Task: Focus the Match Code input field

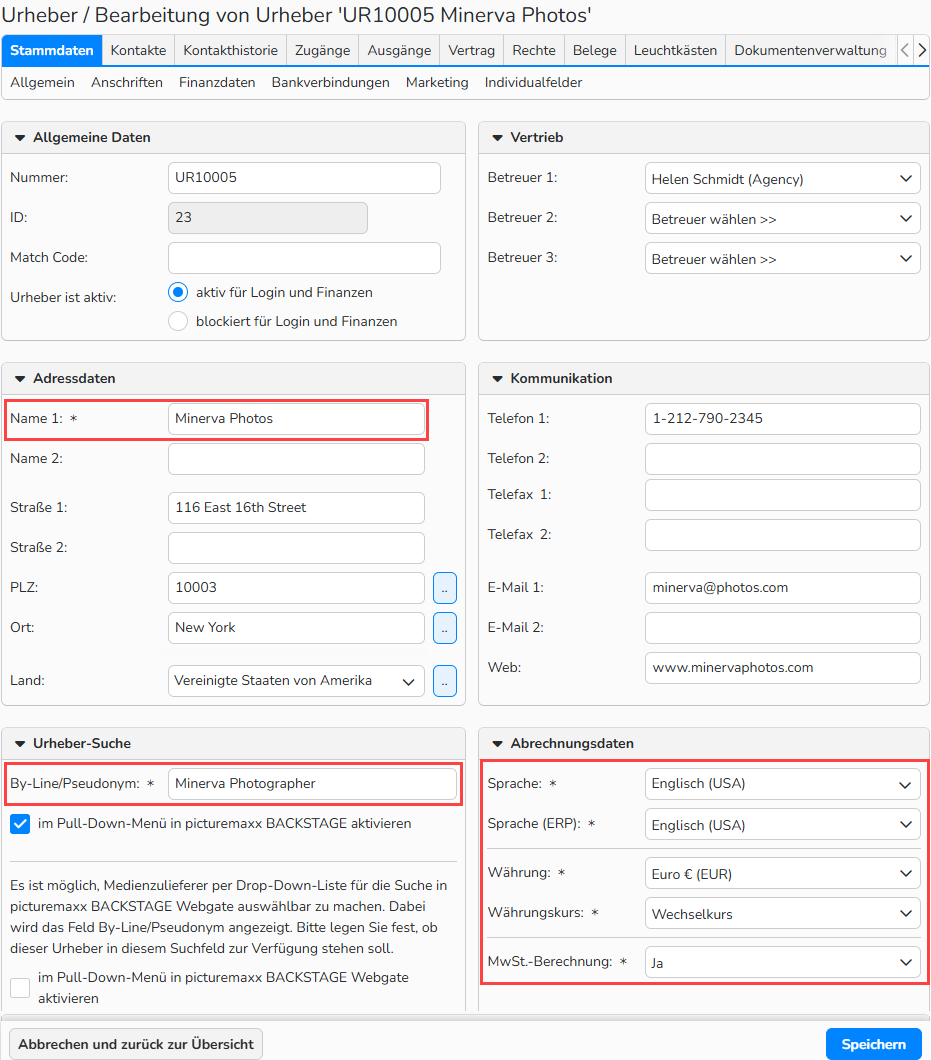Action: (x=304, y=258)
